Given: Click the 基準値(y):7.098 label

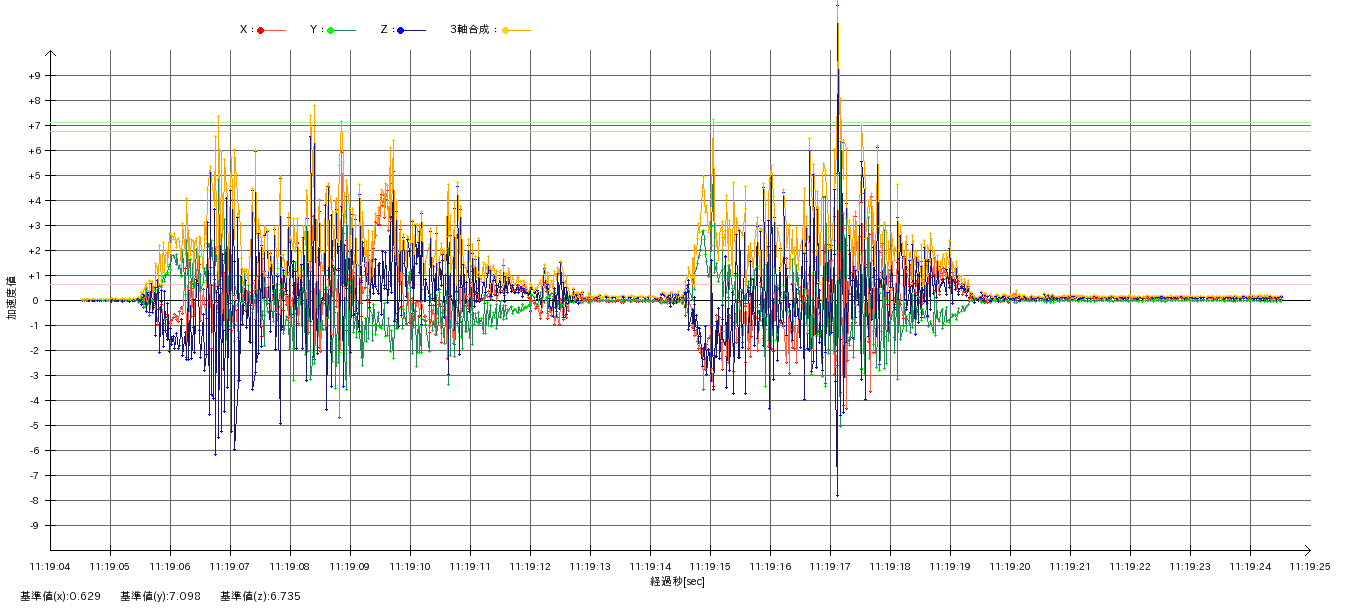Looking at the screenshot, I should point(160,596).
